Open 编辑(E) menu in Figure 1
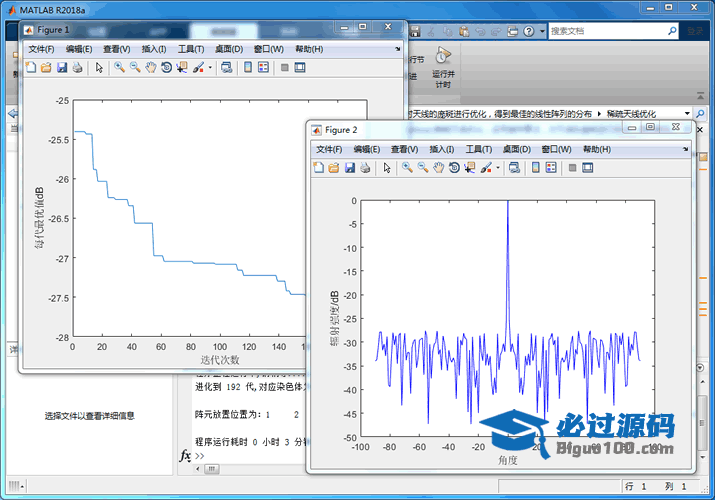 [78, 49]
